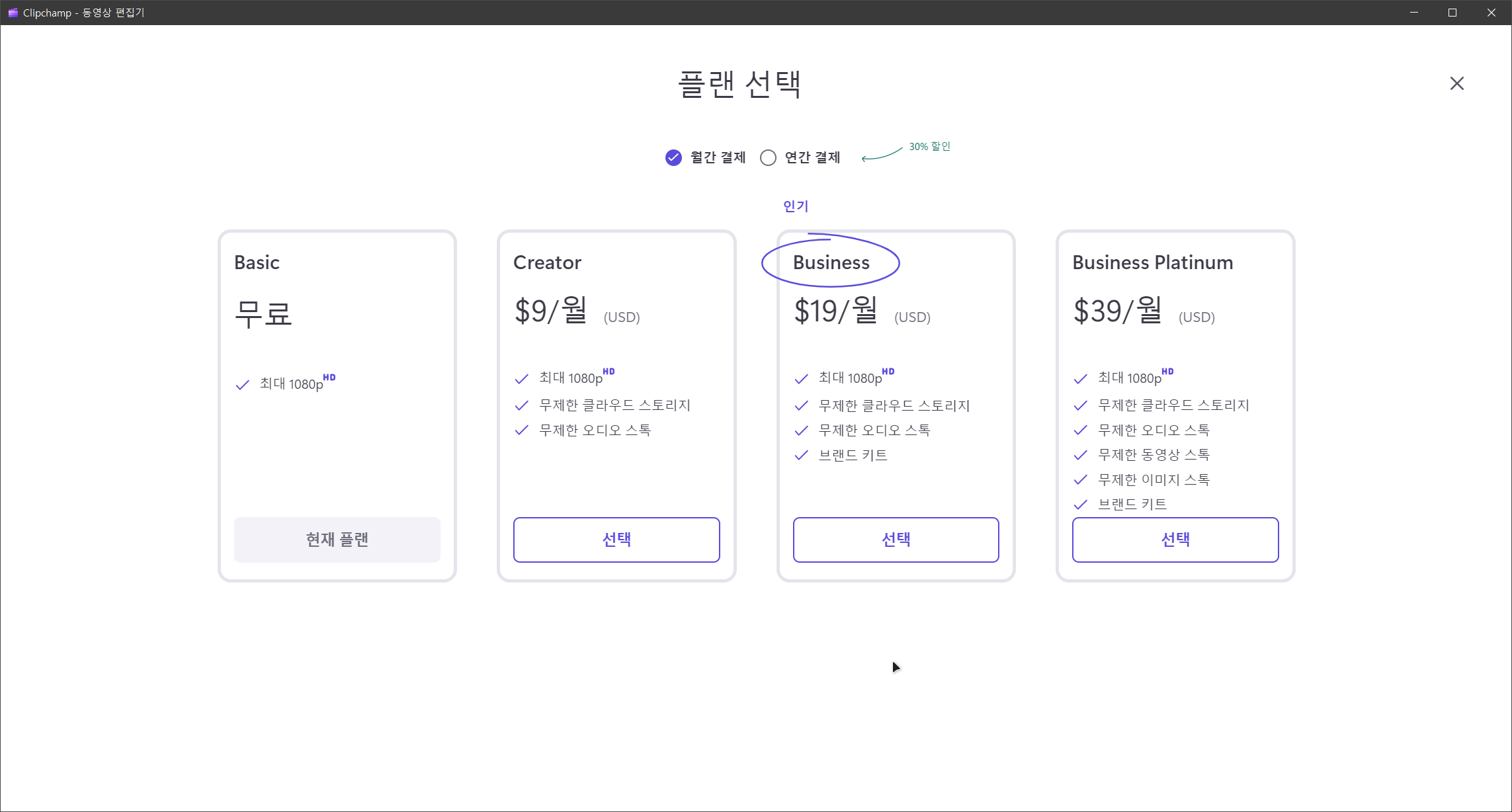Click the popular label above Business
This screenshot has width=1512, height=812.
(x=796, y=206)
